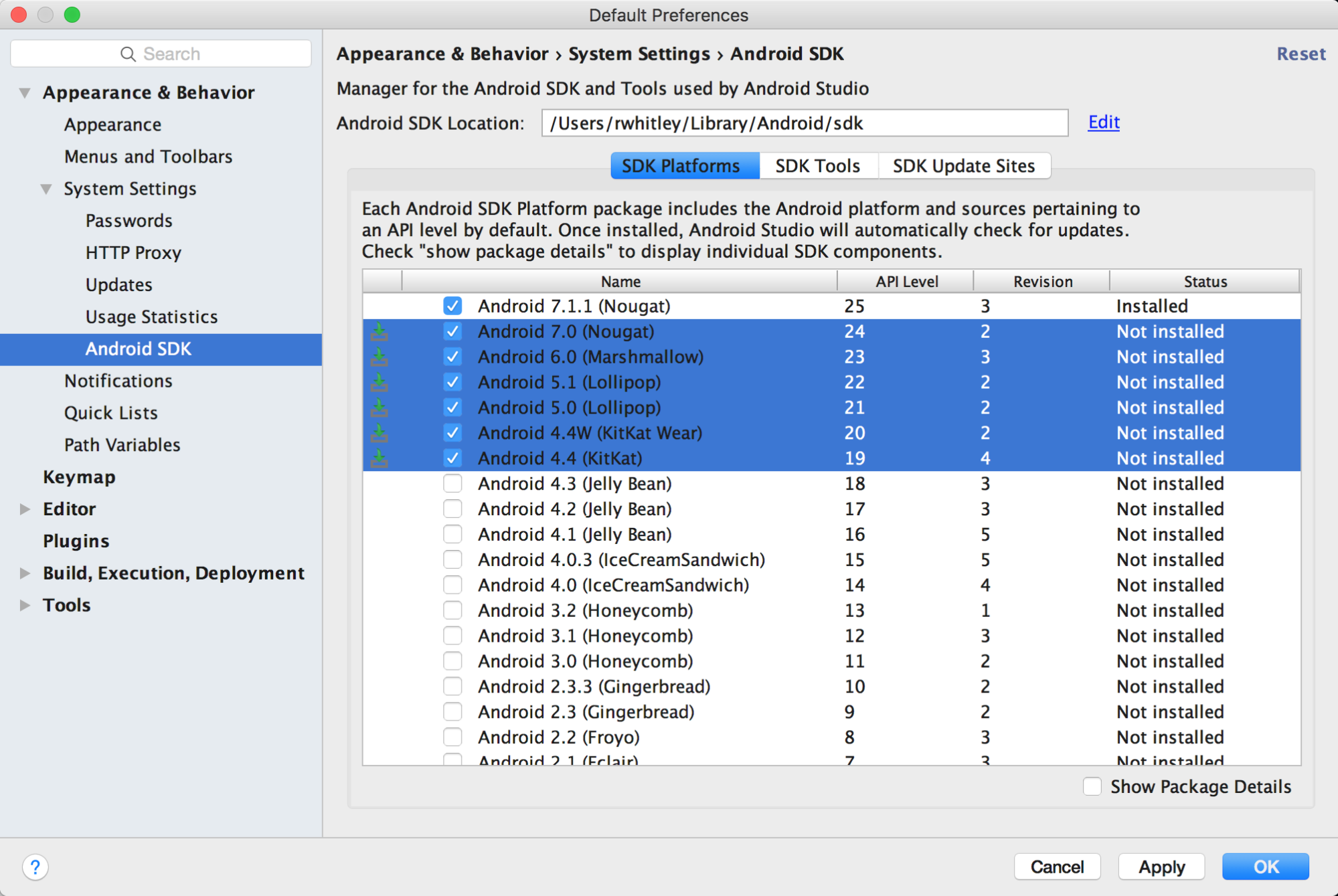Click the search magnifier icon
The height and width of the screenshot is (896, 1338).
click(x=129, y=53)
